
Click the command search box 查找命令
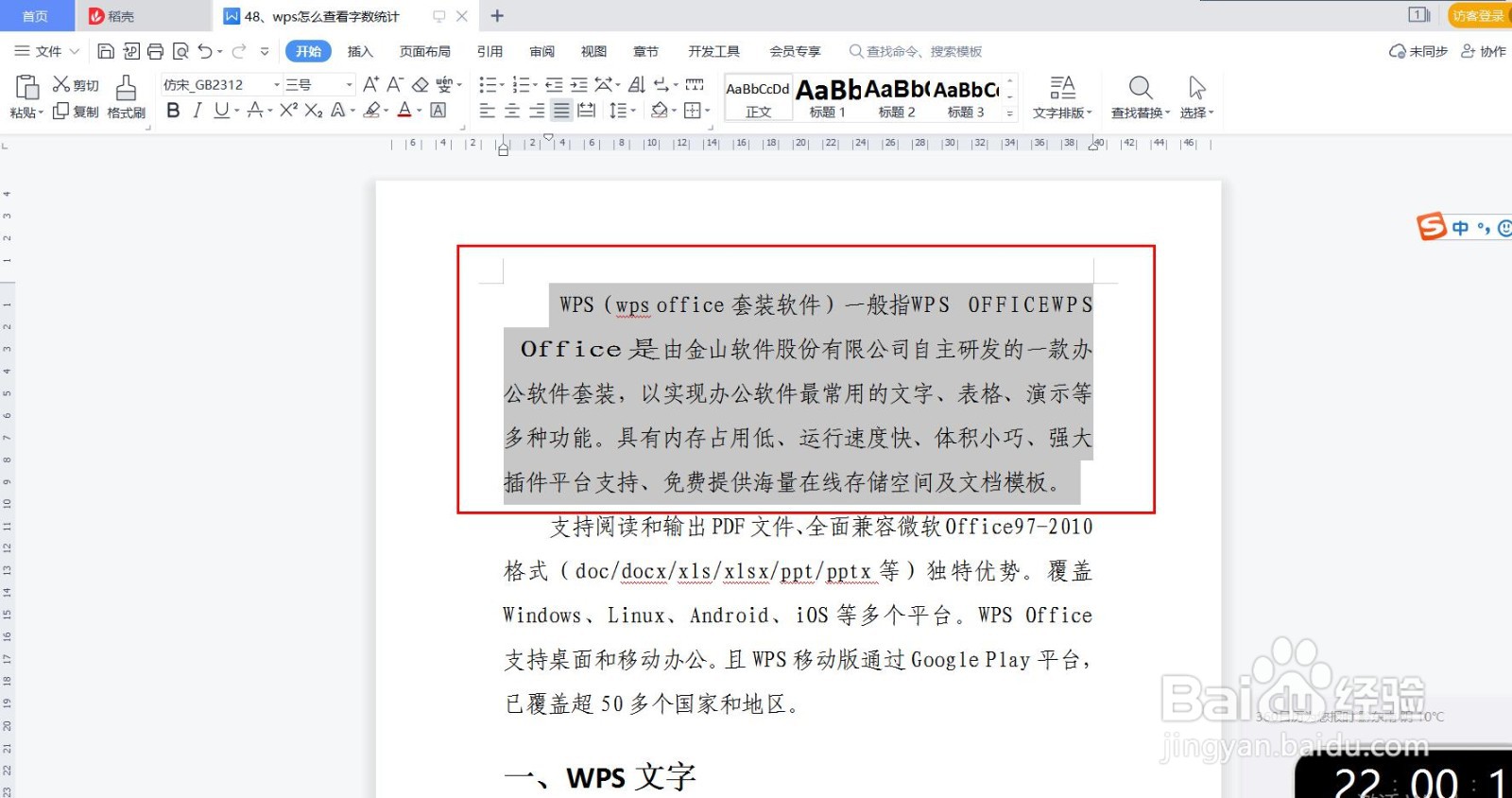[x=917, y=51]
